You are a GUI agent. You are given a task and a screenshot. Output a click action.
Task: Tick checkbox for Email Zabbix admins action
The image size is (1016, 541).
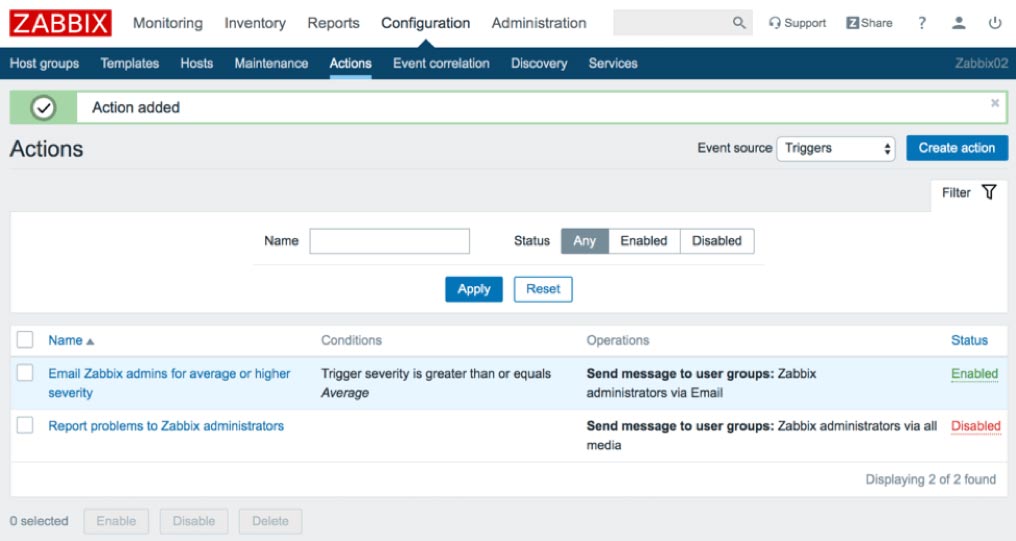25,373
